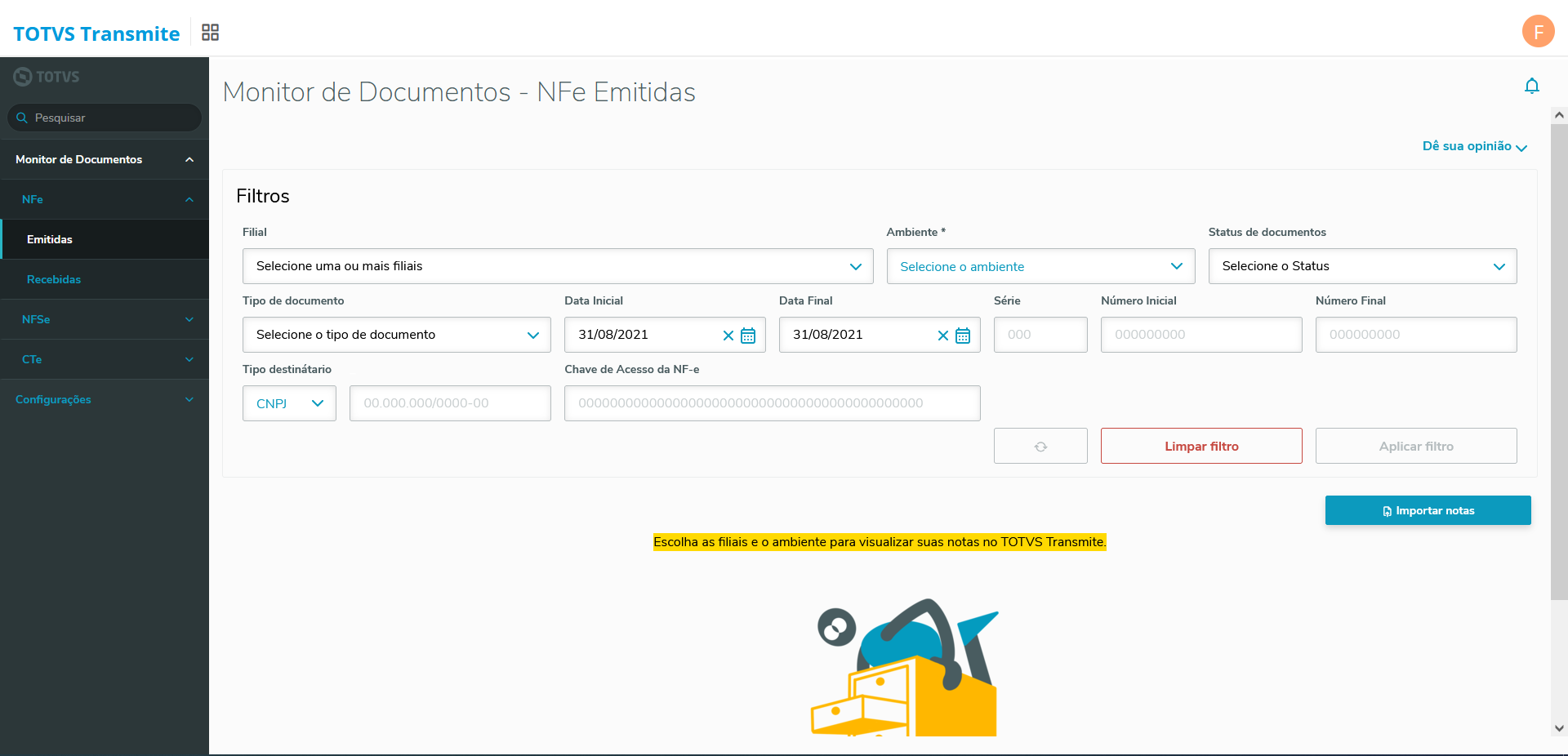Image resolution: width=1568 pixels, height=756 pixels.
Task: Expand the CTe submenu
Action: 105,359
